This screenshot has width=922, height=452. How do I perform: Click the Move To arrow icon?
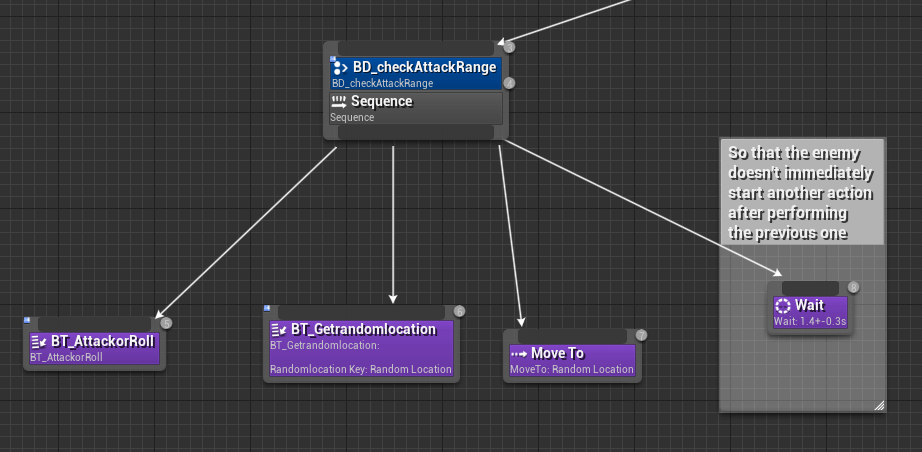click(518, 353)
